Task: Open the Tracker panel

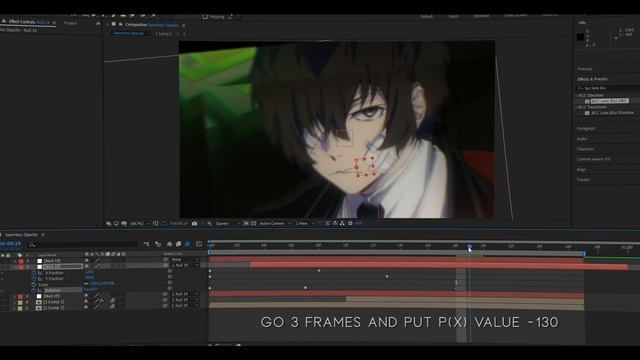Action: [583, 180]
